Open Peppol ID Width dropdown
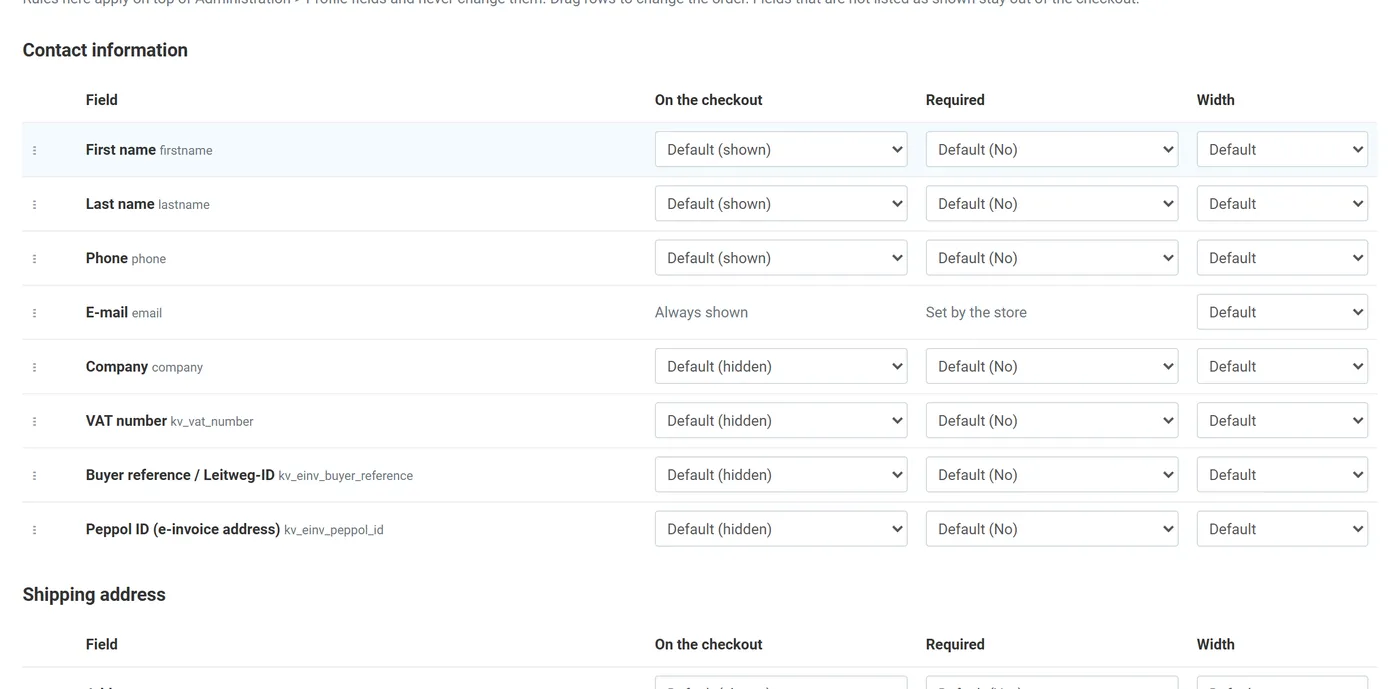The width and height of the screenshot is (1400, 689). click(1282, 528)
